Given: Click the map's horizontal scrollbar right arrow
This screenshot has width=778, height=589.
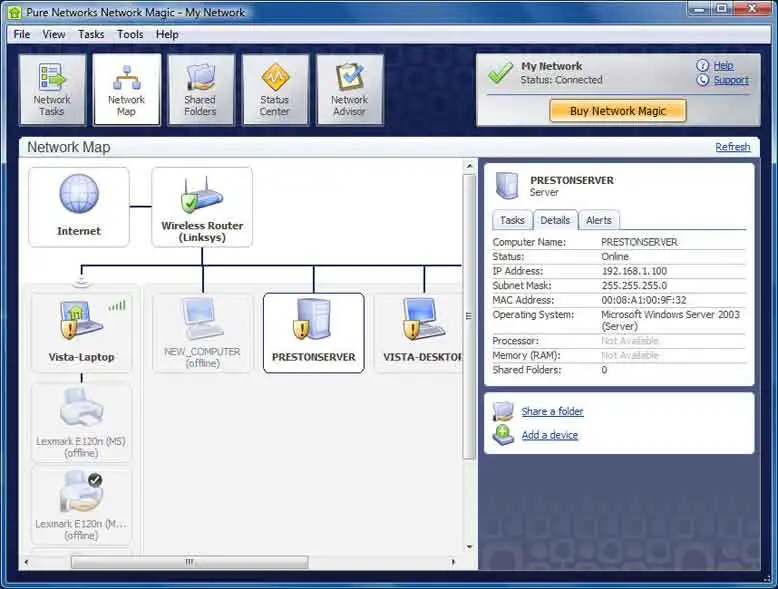Looking at the screenshot, I should pos(453,562).
